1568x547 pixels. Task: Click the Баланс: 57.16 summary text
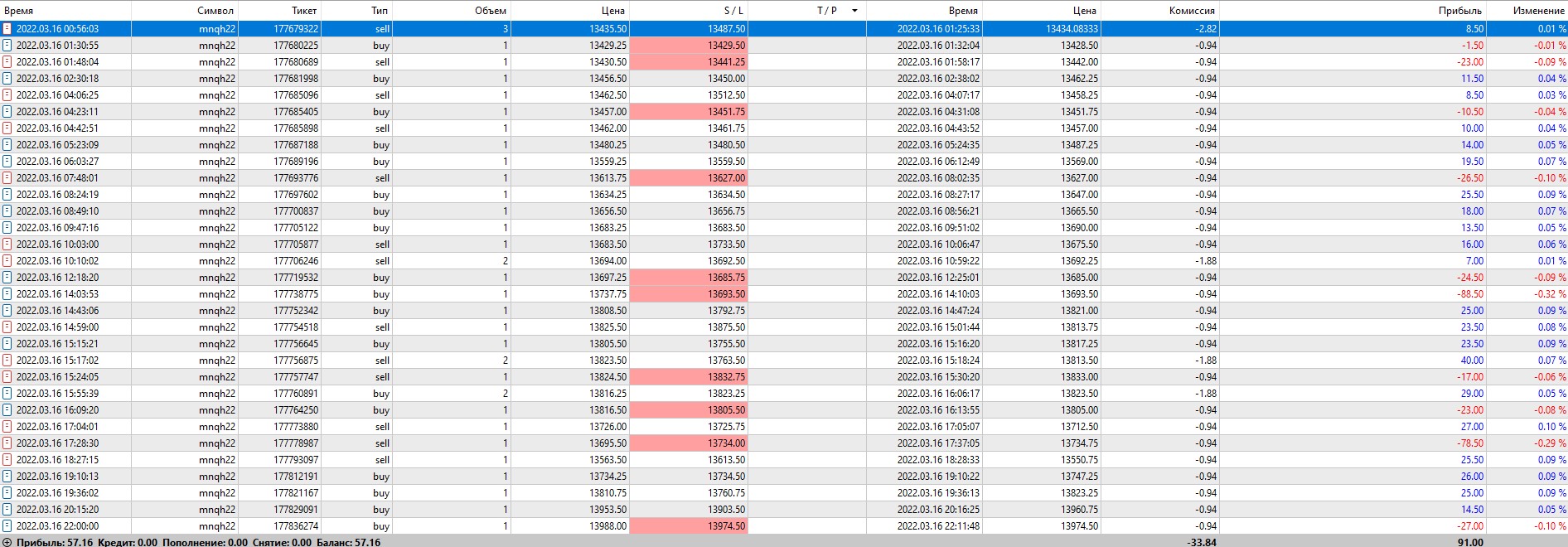click(348, 542)
